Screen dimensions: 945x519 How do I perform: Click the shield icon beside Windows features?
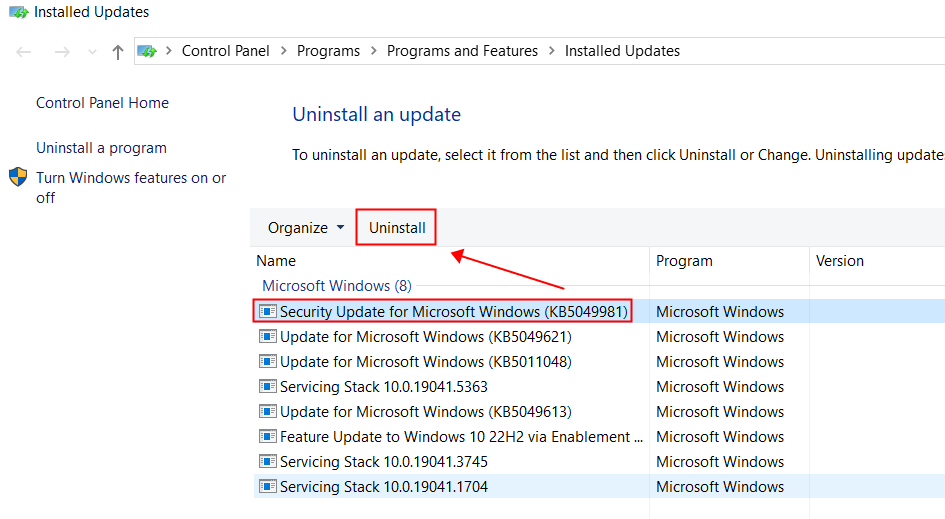point(18,177)
